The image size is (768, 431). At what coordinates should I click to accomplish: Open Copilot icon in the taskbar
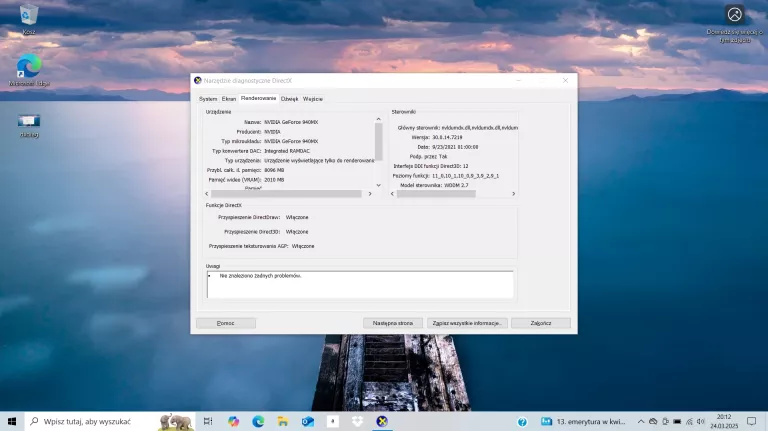(x=234, y=421)
